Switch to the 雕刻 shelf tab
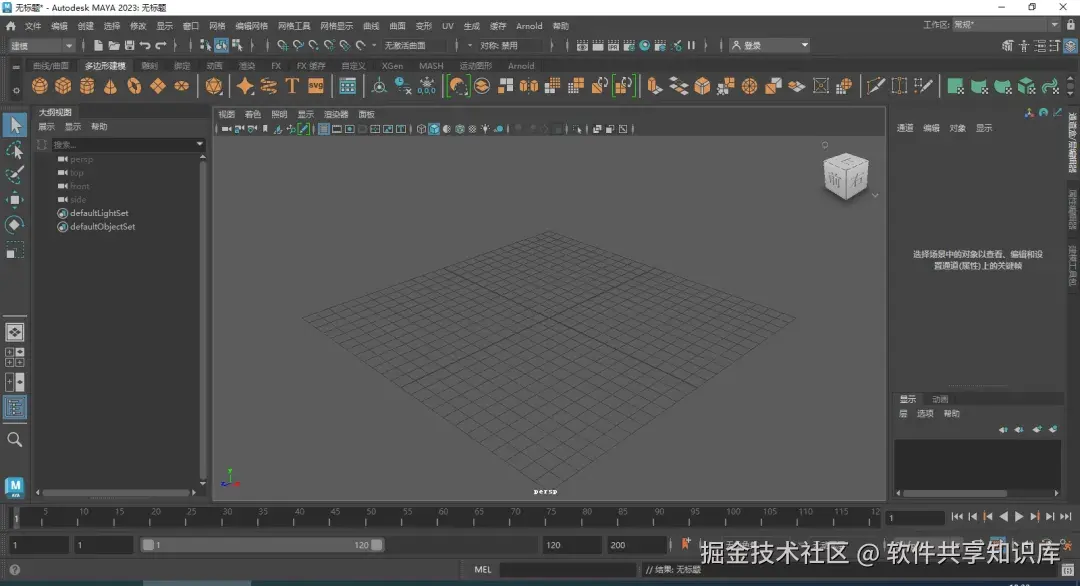 [x=150, y=66]
